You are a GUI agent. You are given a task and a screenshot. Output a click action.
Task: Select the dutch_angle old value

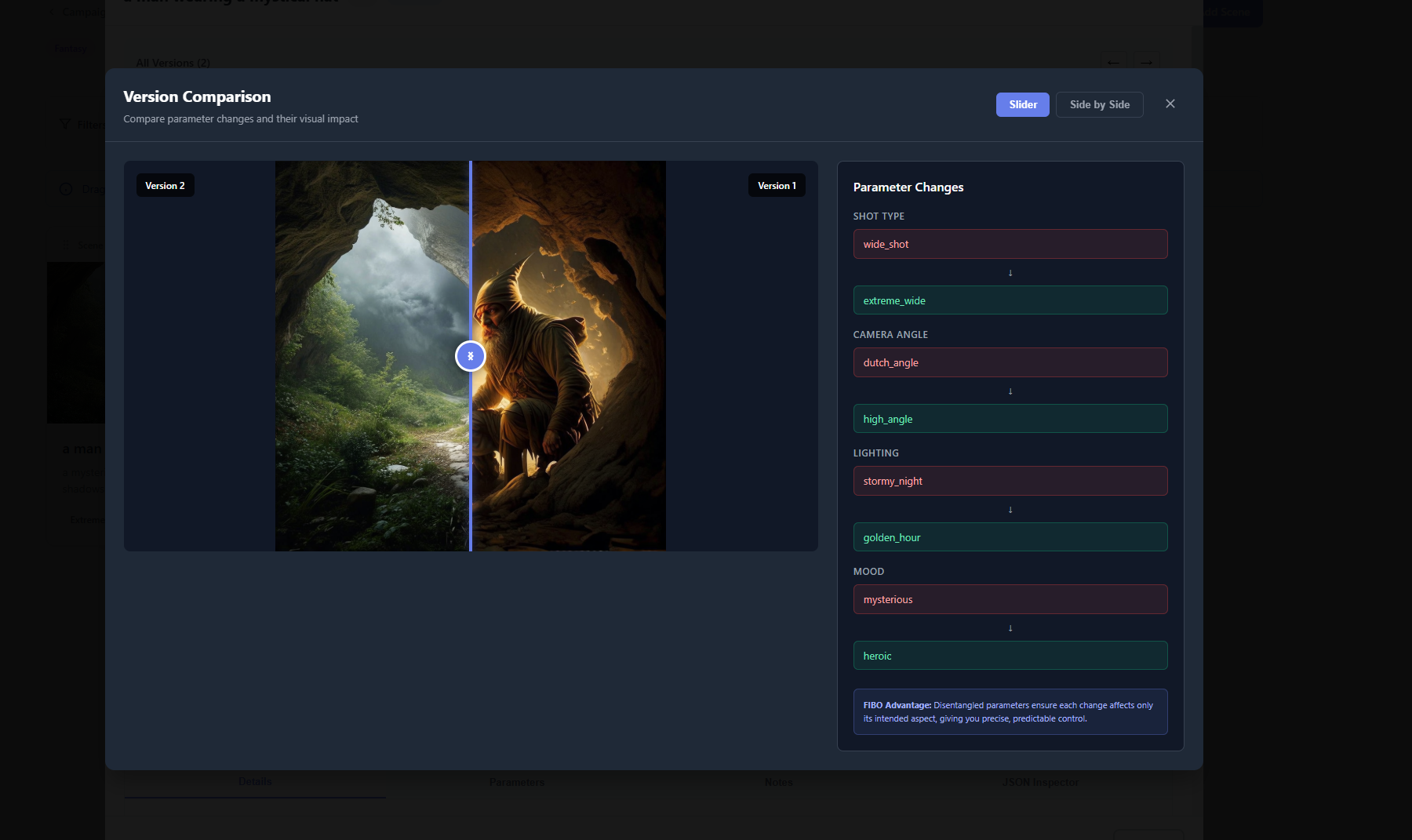click(x=1010, y=362)
